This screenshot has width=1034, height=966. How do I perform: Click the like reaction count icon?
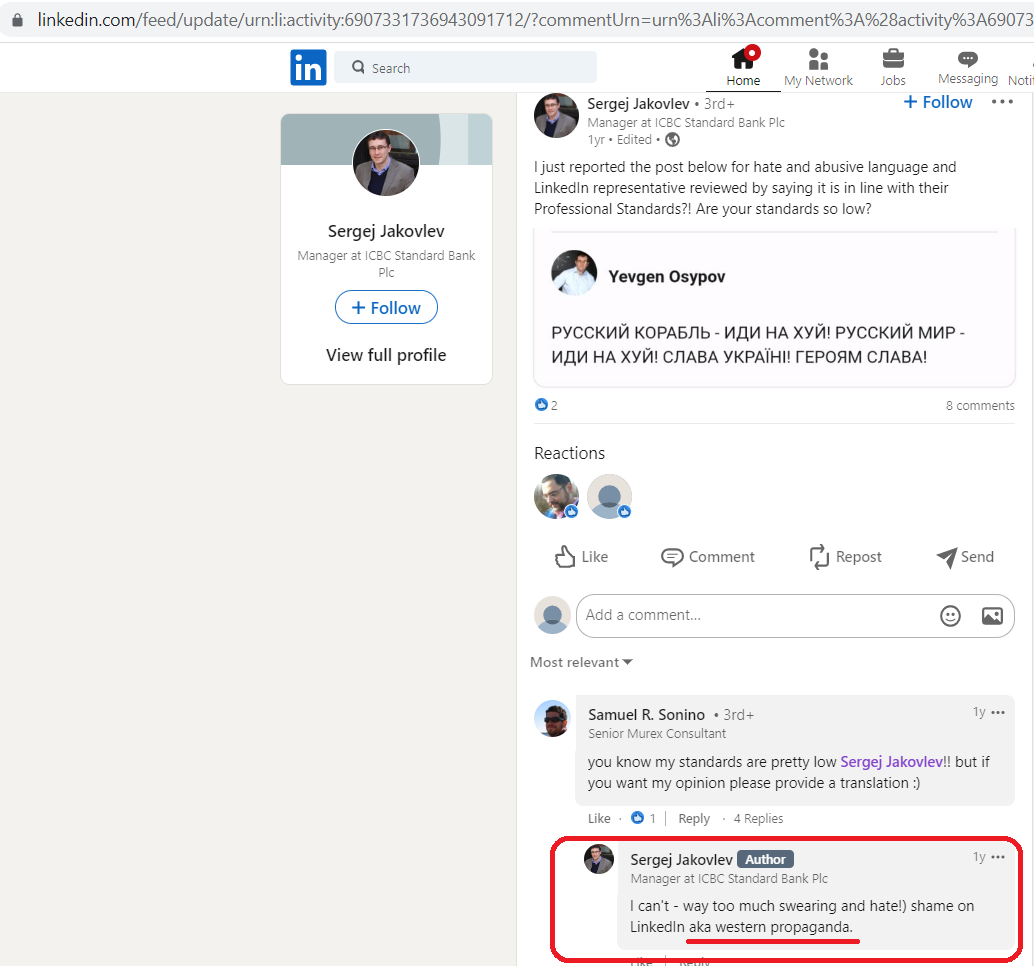coord(541,405)
